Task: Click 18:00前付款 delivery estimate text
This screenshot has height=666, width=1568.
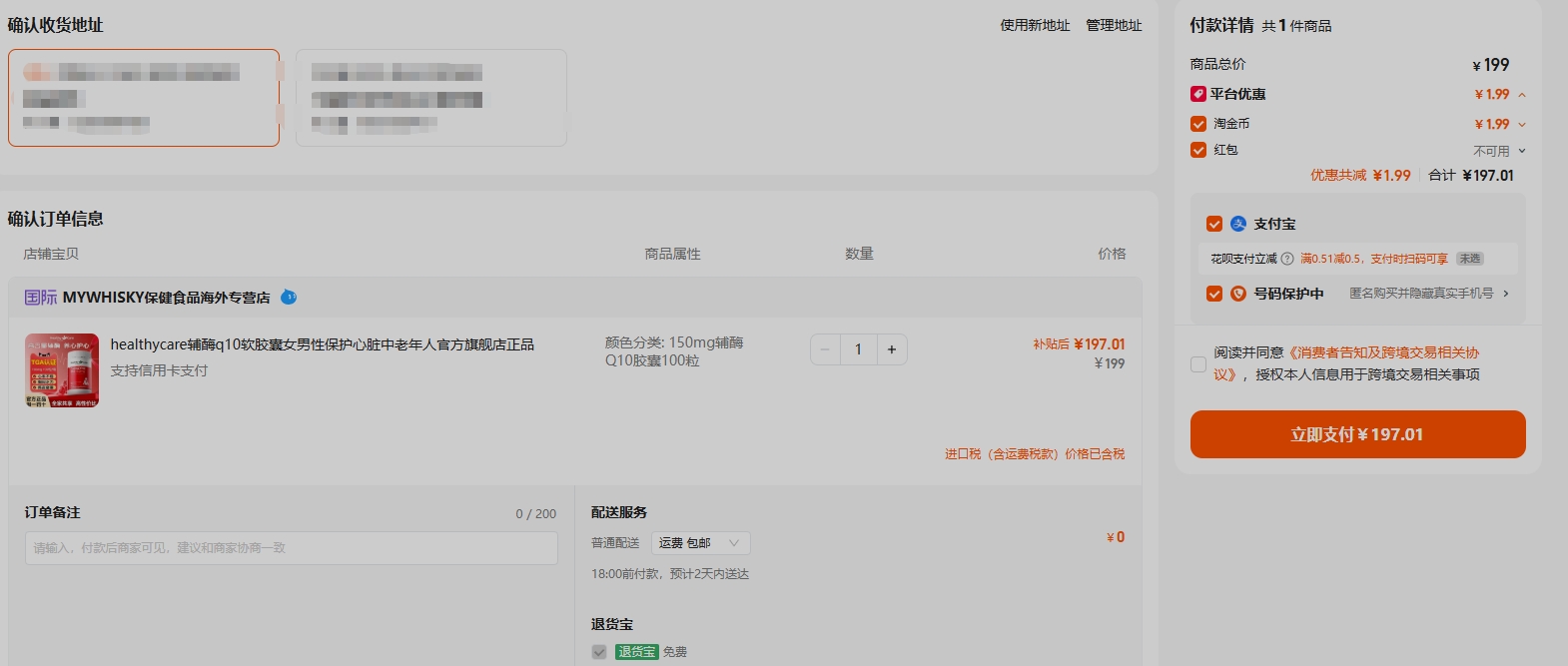Action: click(670, 574)
